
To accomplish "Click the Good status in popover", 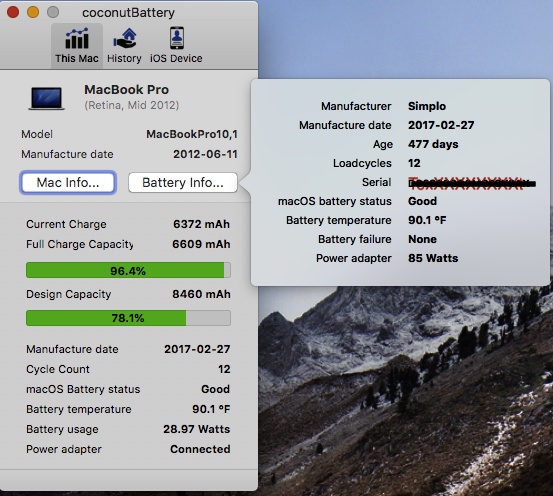I will coord(422,201).
